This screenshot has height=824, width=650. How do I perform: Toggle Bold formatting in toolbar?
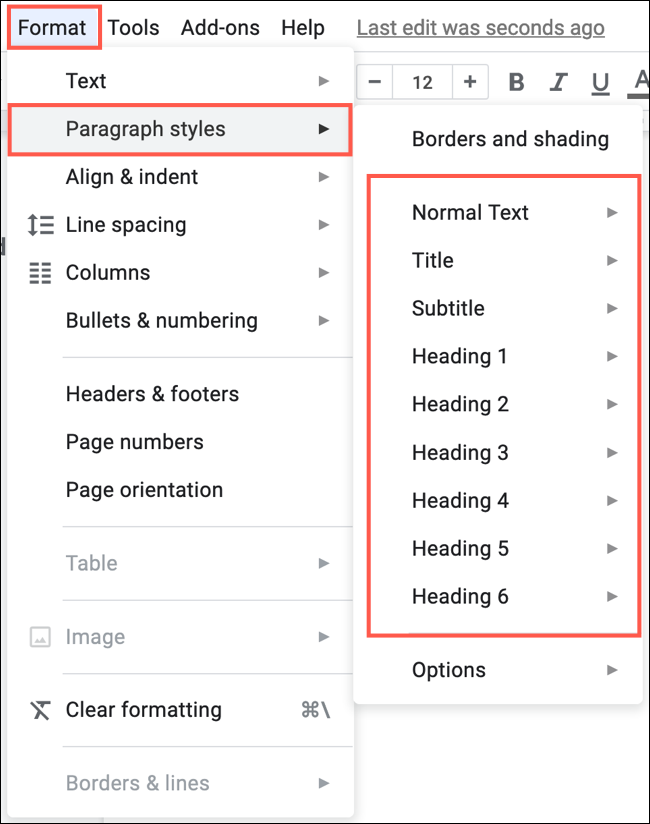pos(516,82)
